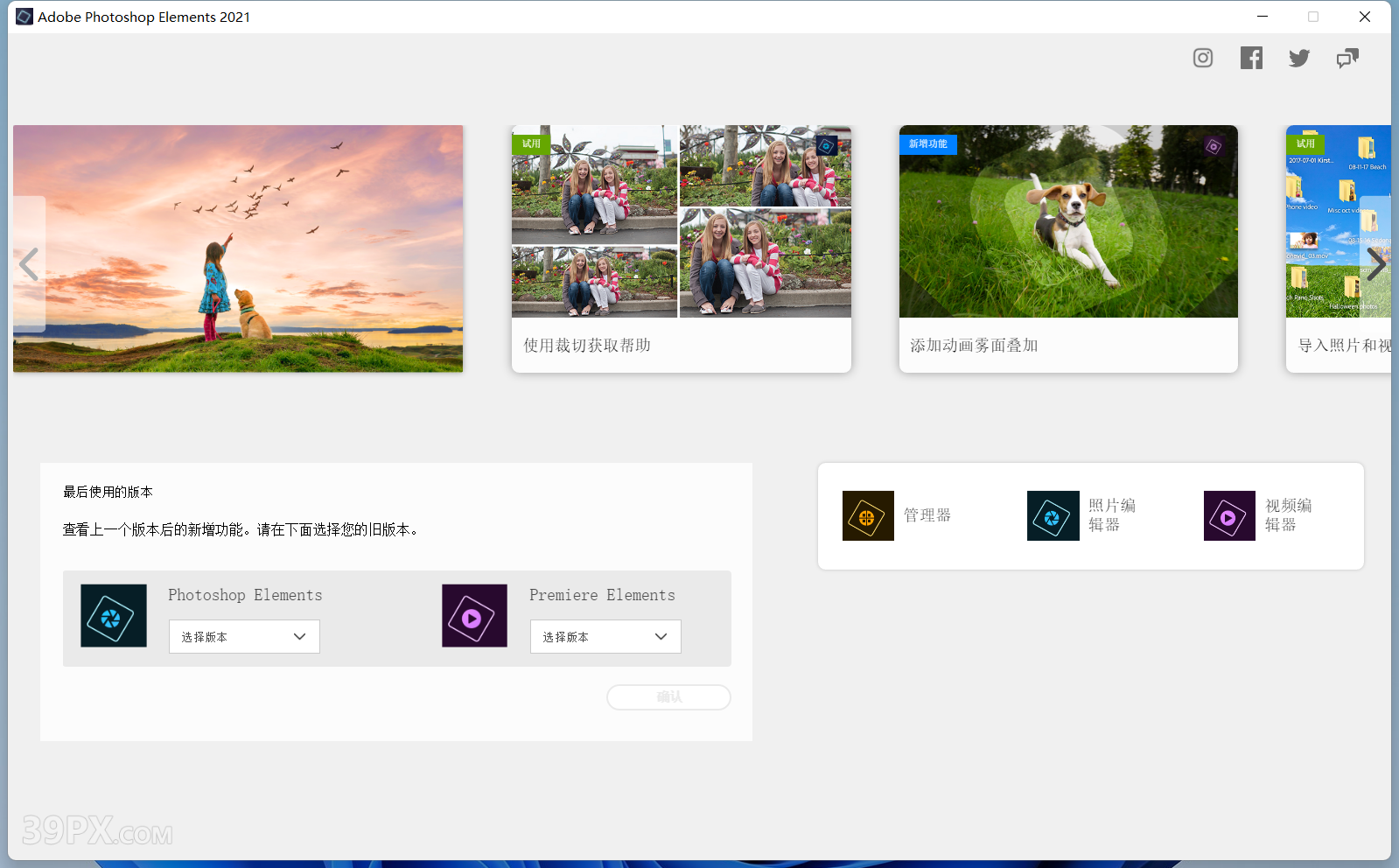The height and width of the screenshot is (868, 1399).
Task: Minimize the Photoshop Elements window
Action: click(x=1263, y=17)
